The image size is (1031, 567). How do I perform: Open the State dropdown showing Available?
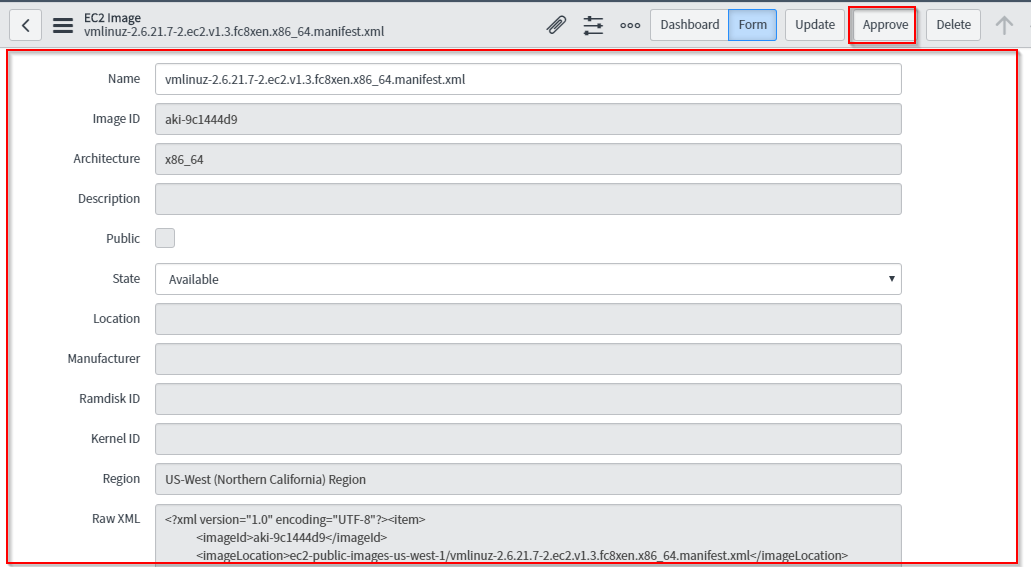528,279
